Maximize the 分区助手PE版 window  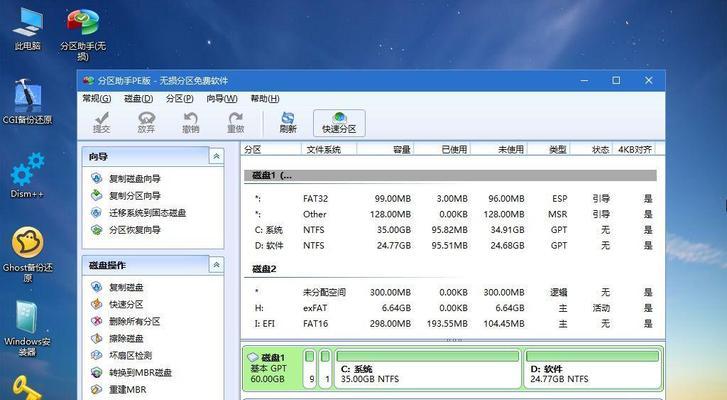point(616,80)
